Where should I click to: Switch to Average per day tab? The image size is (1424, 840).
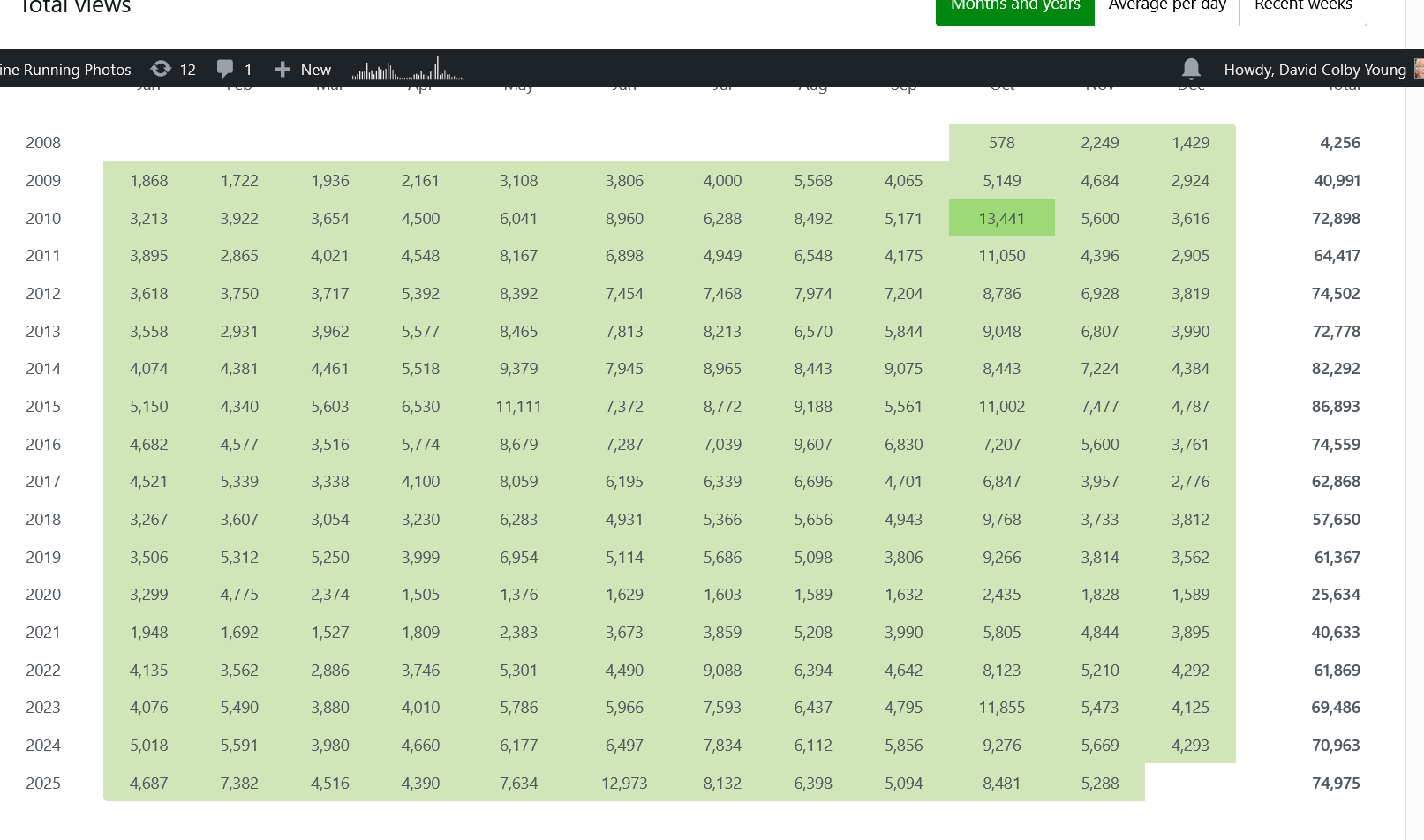(1167, 7)
